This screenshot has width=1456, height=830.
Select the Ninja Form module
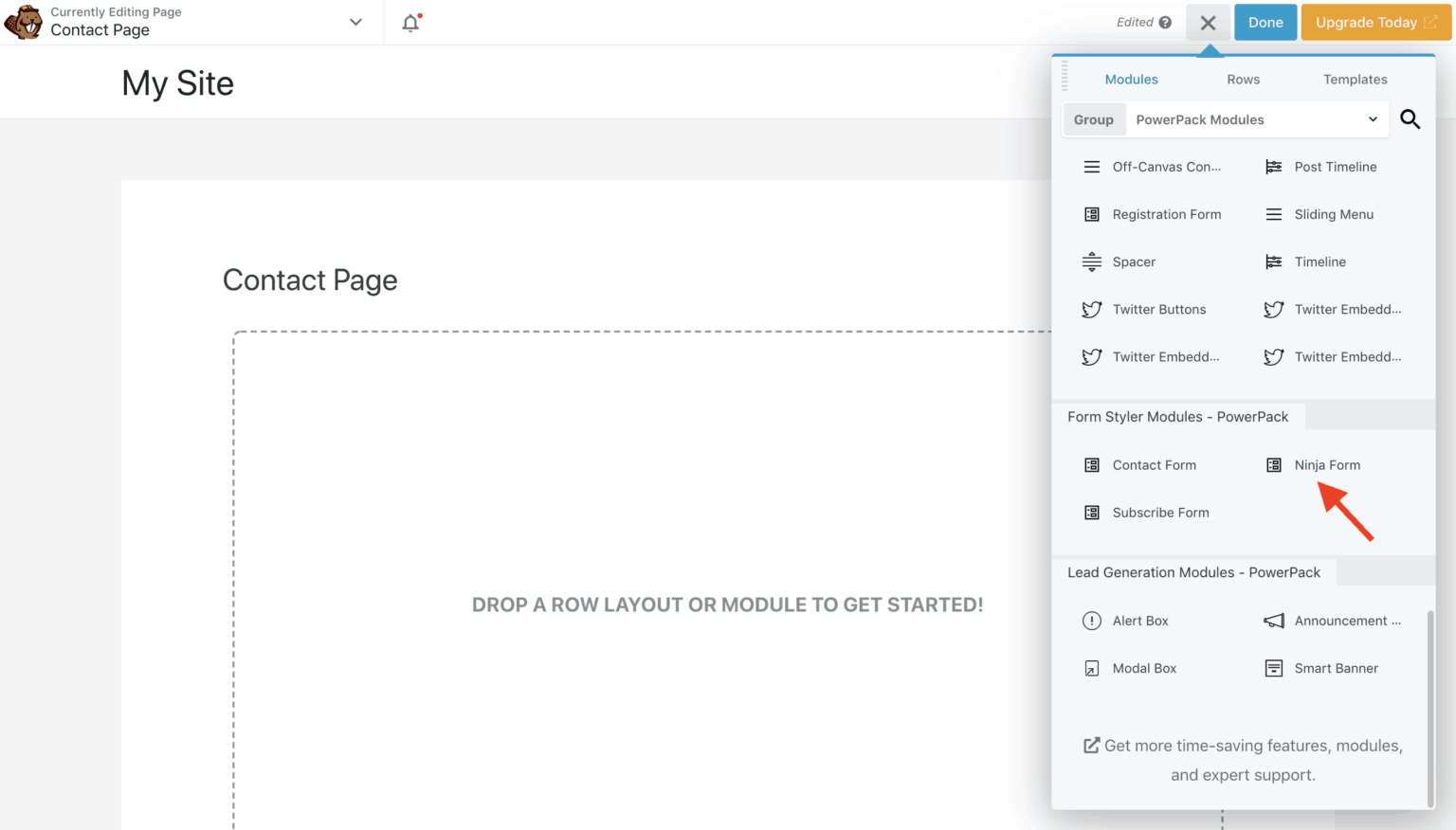tap(1327, 464)
